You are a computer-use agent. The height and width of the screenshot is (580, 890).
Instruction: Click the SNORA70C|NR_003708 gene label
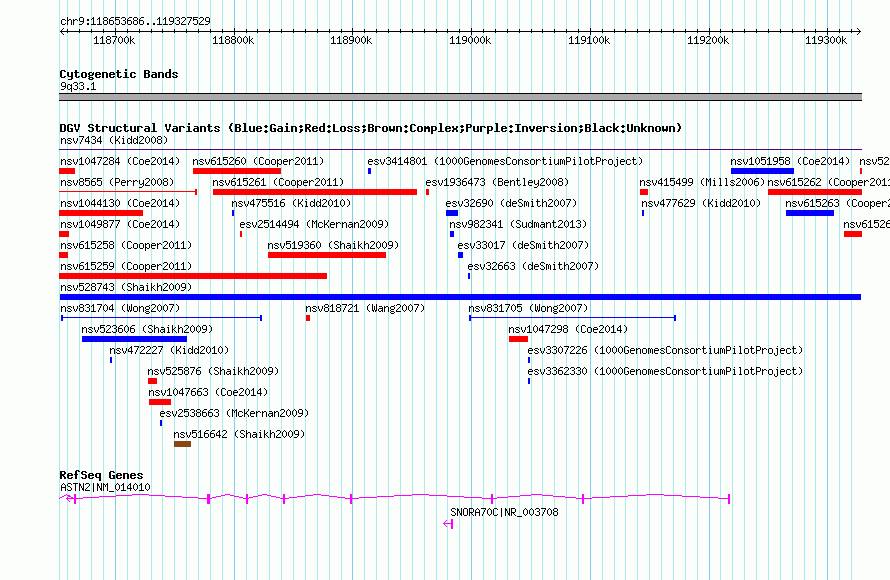tap(504, 512)
